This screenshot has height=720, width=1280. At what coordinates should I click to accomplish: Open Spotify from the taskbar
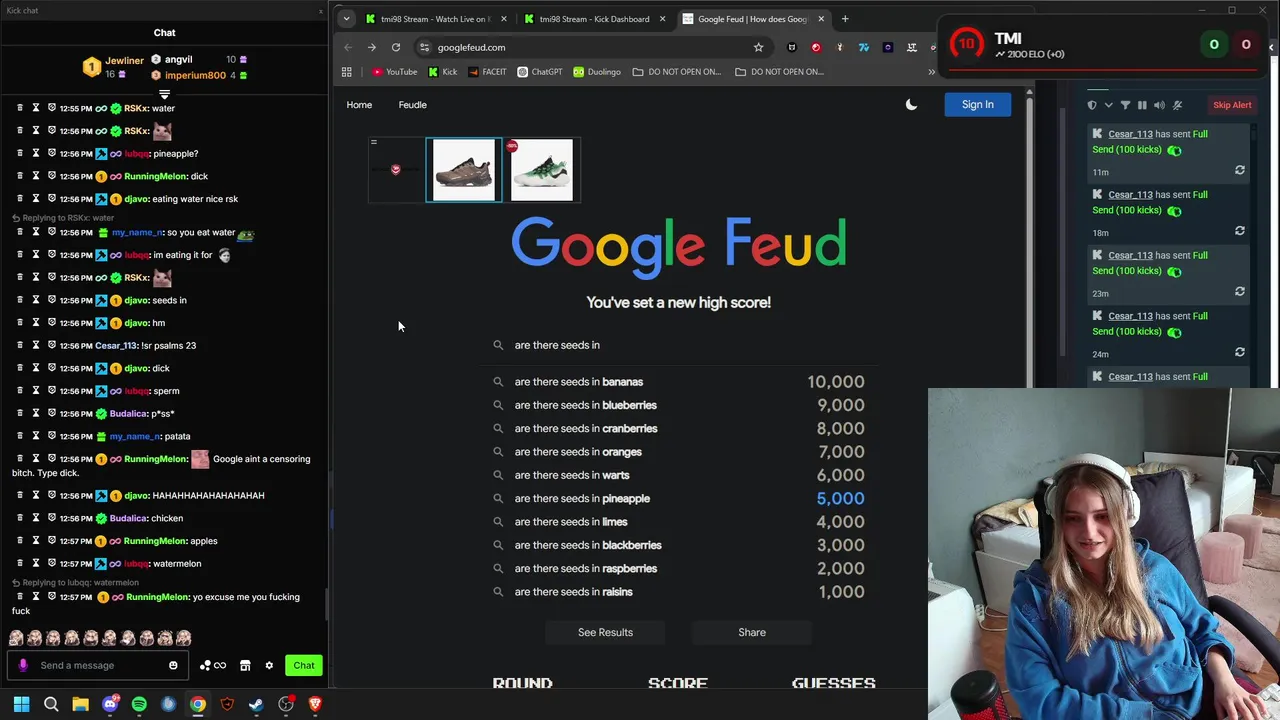[x=139, y=704]
